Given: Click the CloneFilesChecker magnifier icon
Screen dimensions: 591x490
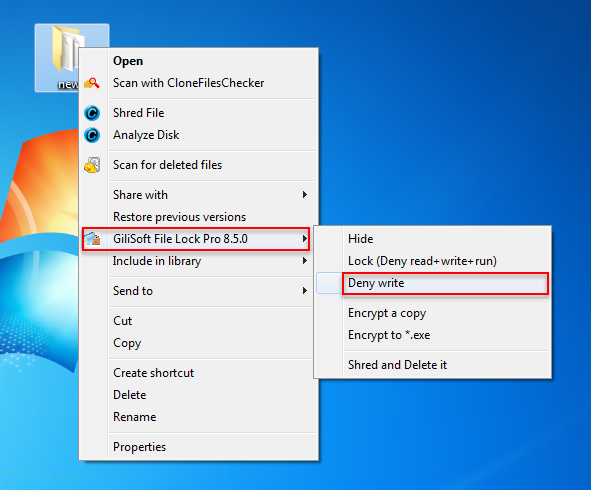Looking at the screenshot, I should [x=92, y=83].
